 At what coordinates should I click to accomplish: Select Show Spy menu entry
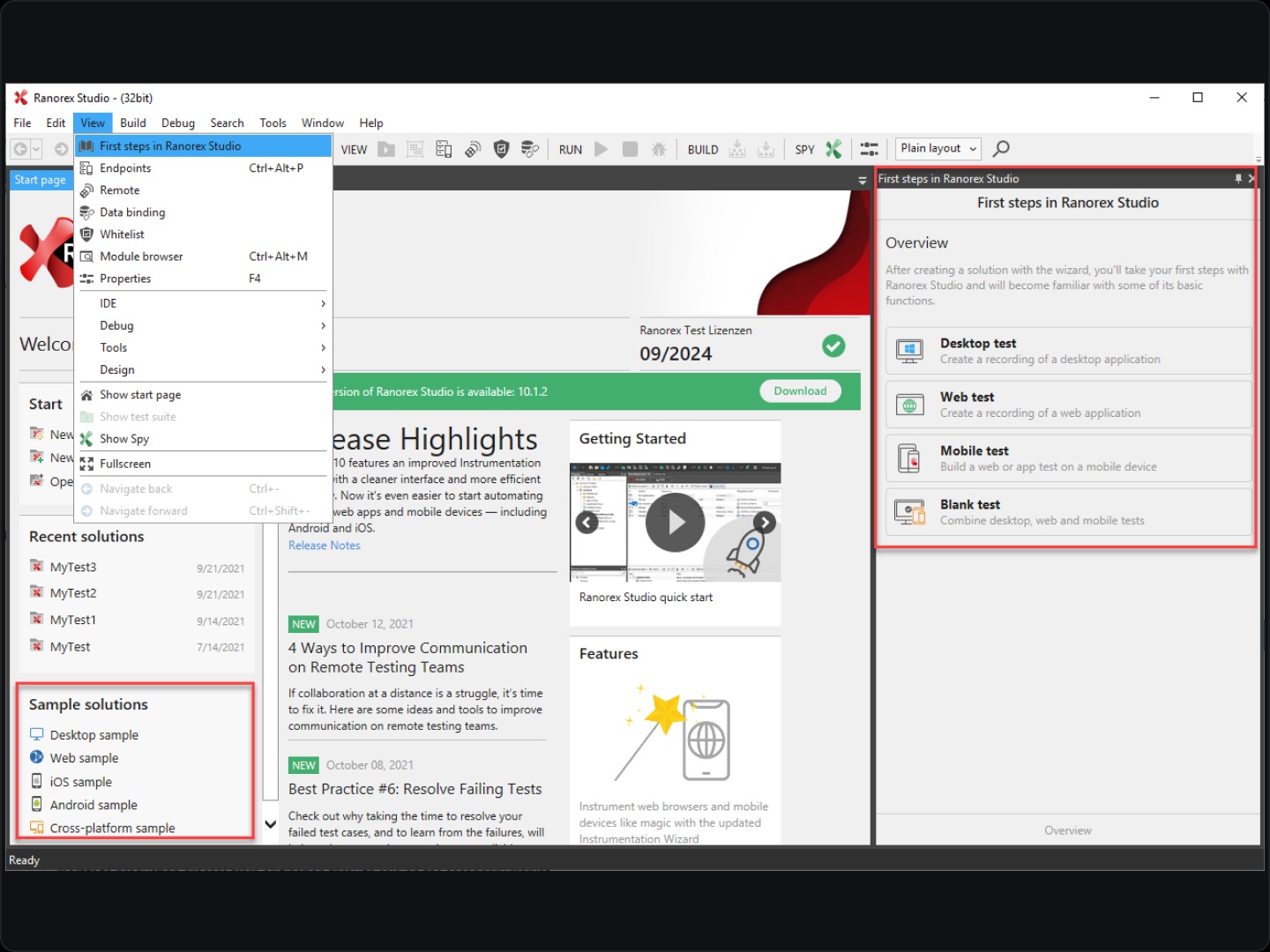tap(203, 438)
